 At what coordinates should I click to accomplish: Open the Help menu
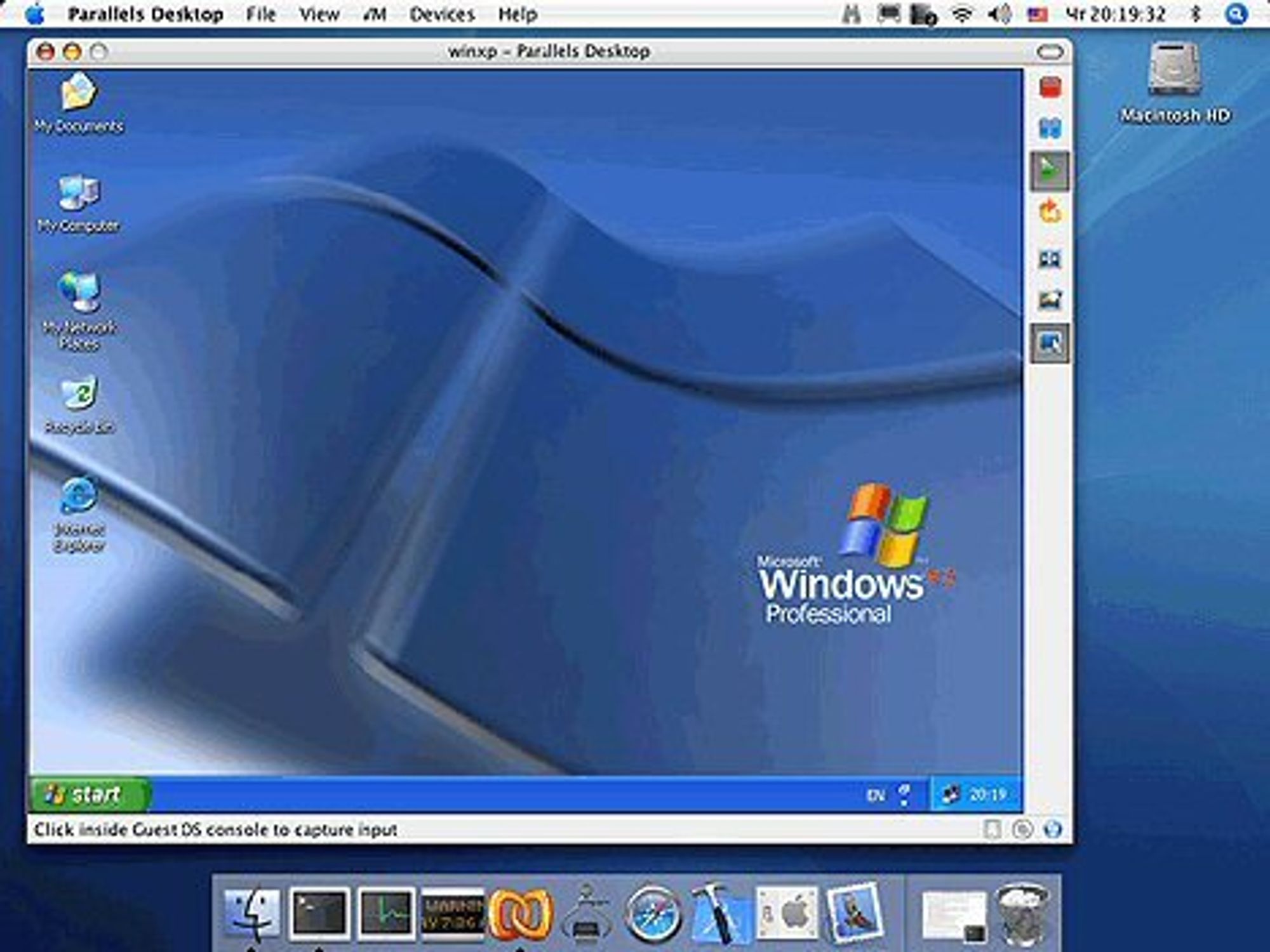518,14
